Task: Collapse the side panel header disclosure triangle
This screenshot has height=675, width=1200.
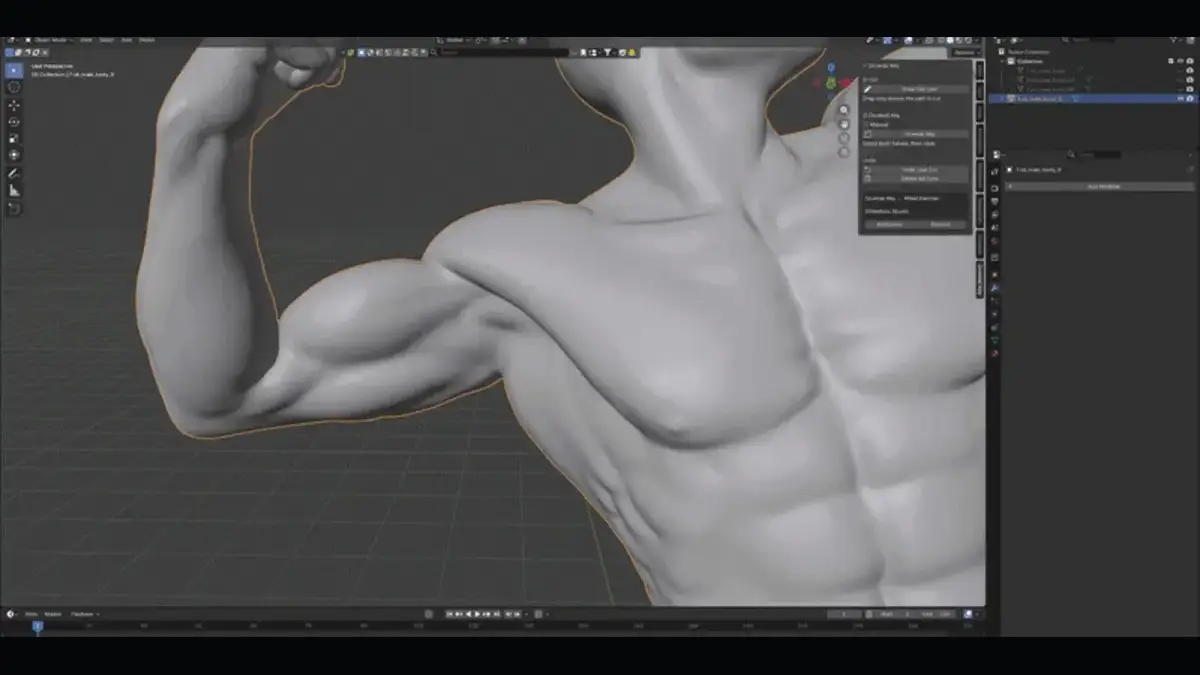Action: point(865,66)
